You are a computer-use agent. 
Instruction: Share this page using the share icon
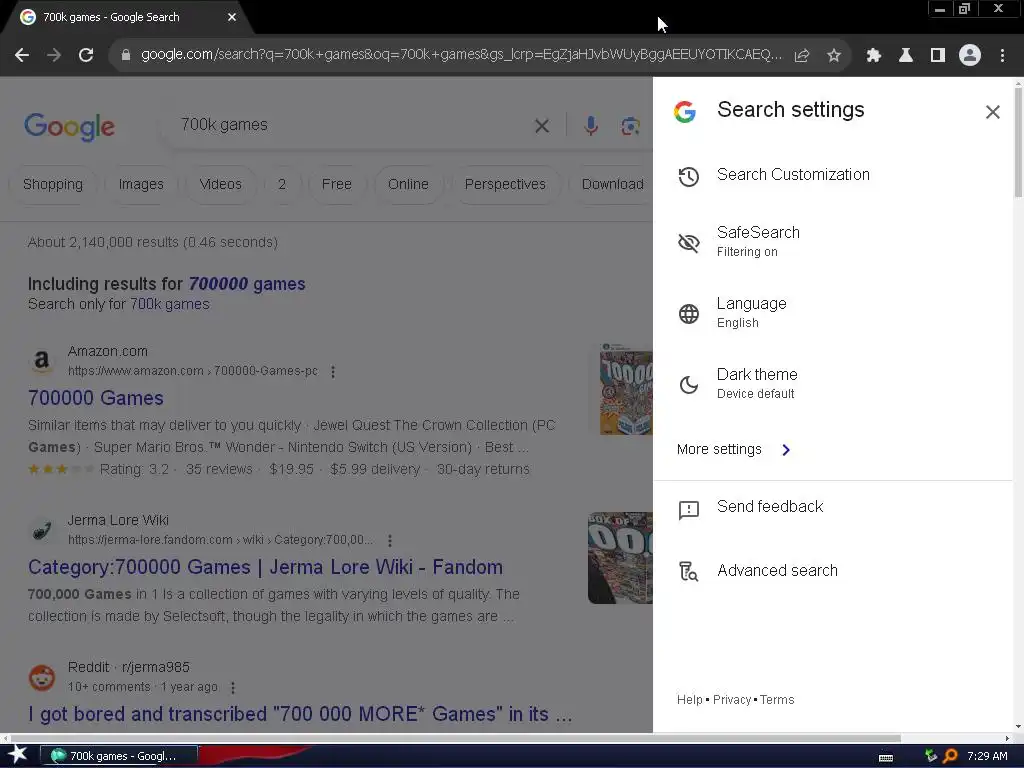coord(802,56)
